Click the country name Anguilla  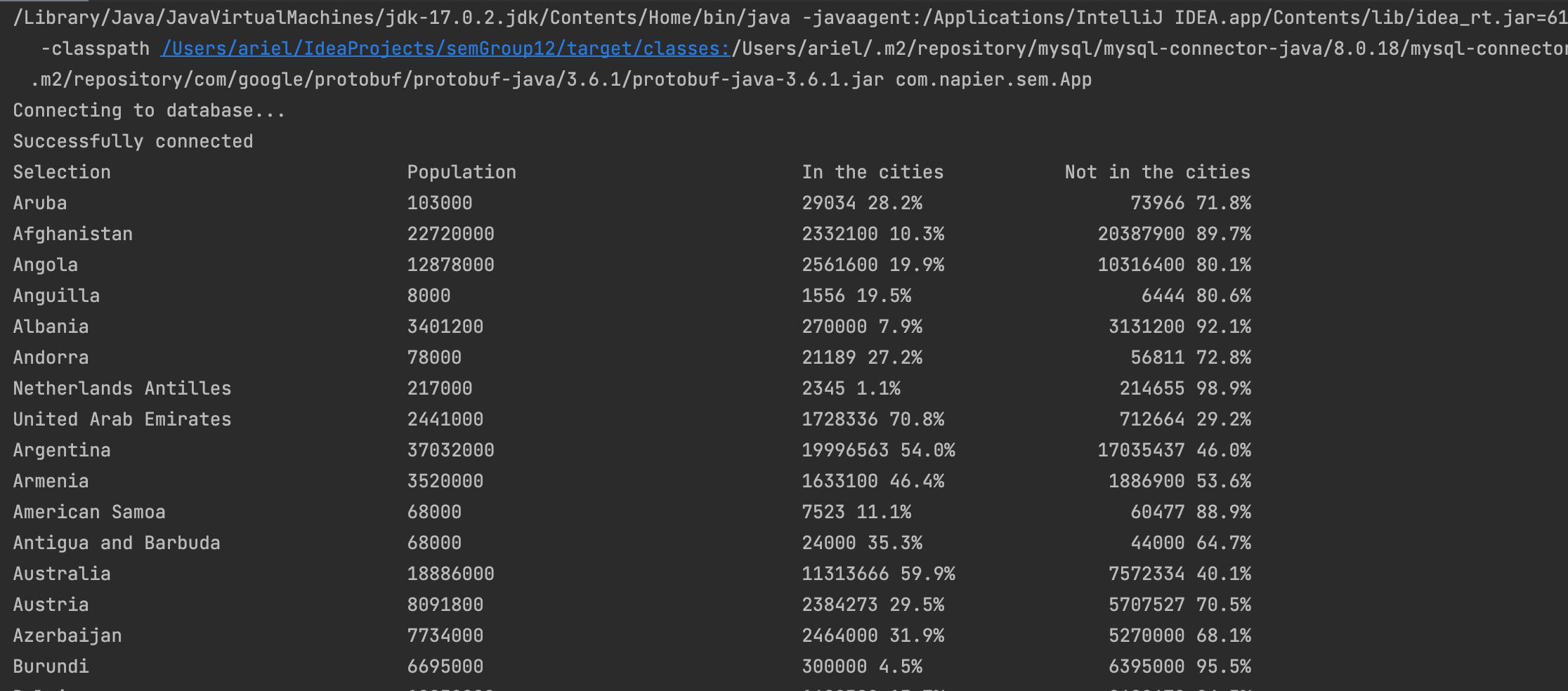click(56, 296)
